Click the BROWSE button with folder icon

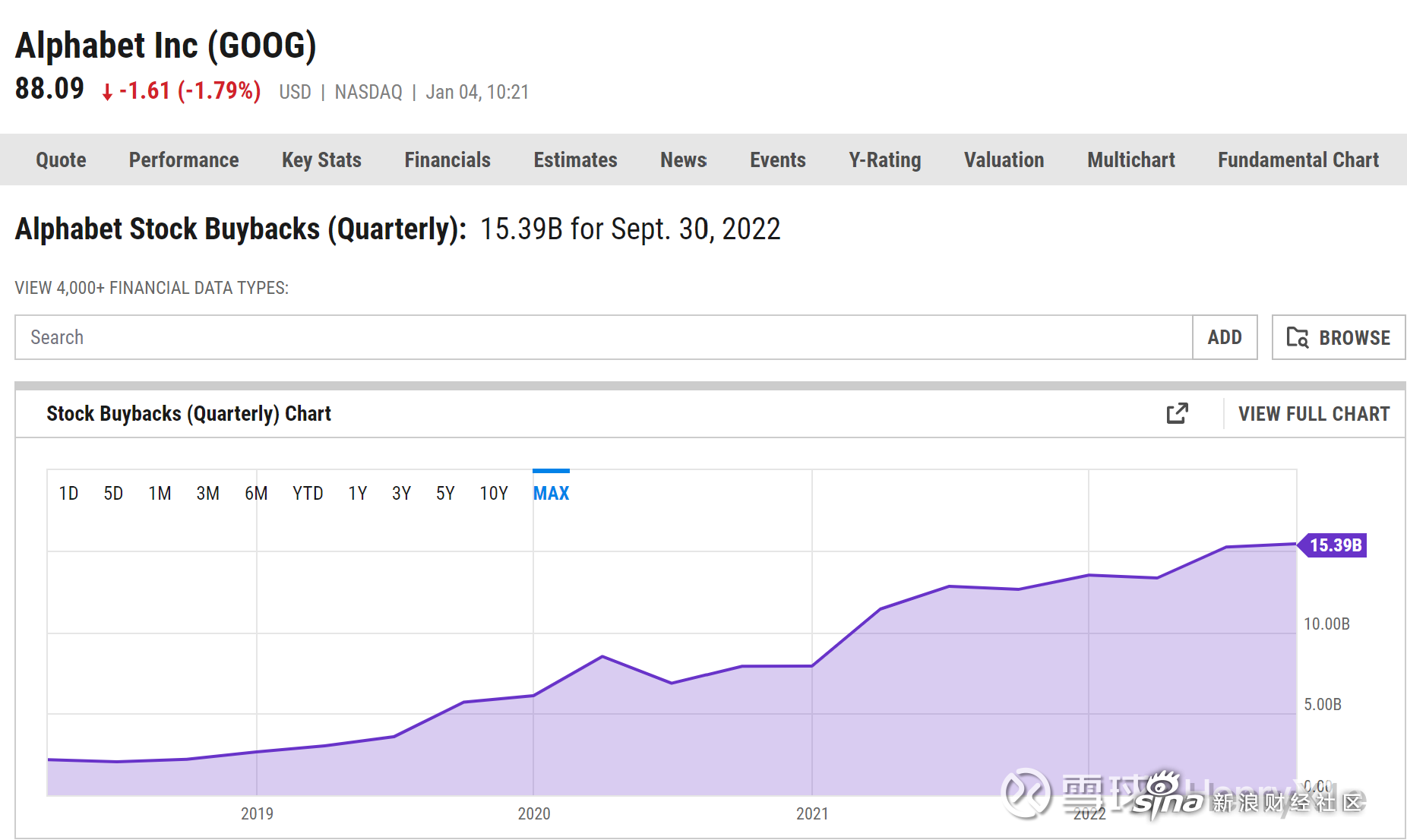[1339, 337]
